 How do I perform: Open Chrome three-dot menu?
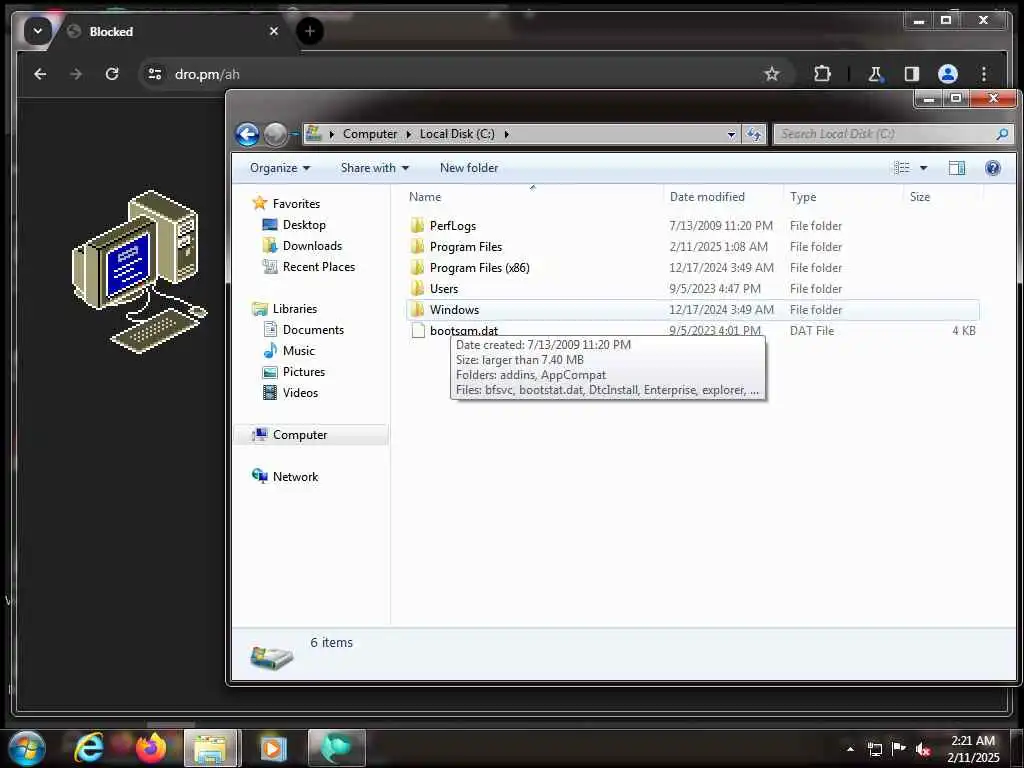[x=984, y=74]
